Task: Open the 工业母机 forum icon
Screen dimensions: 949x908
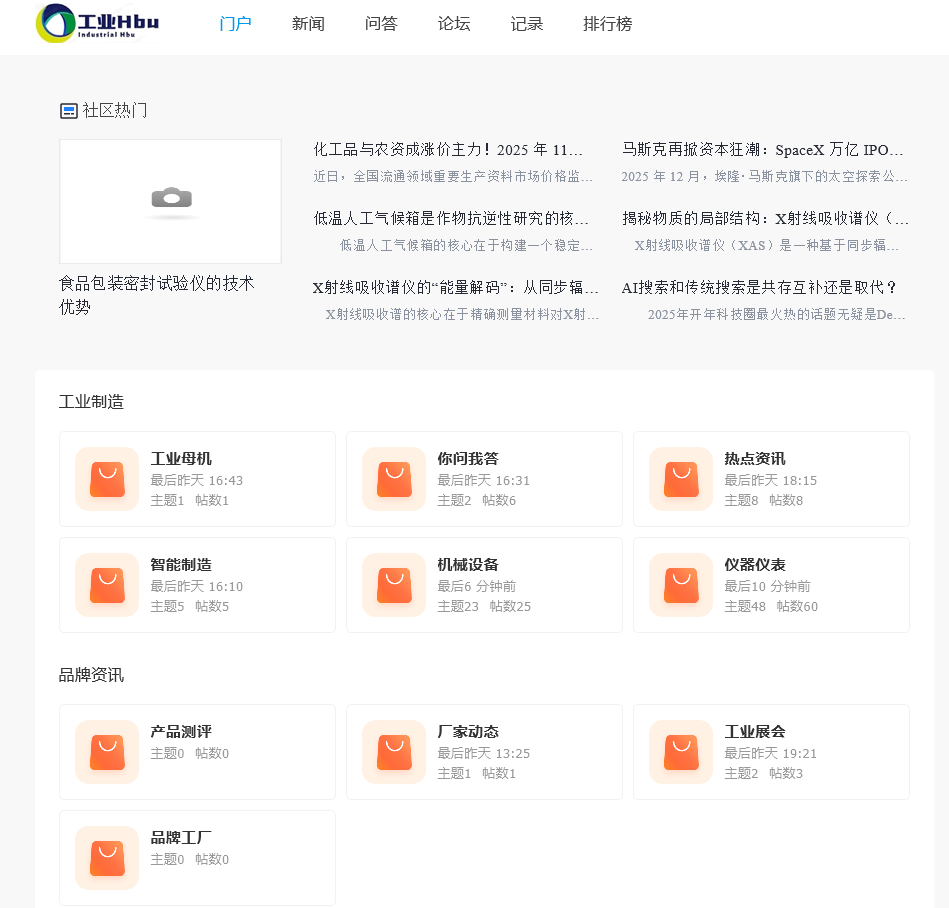Action: tap(106, 478)
